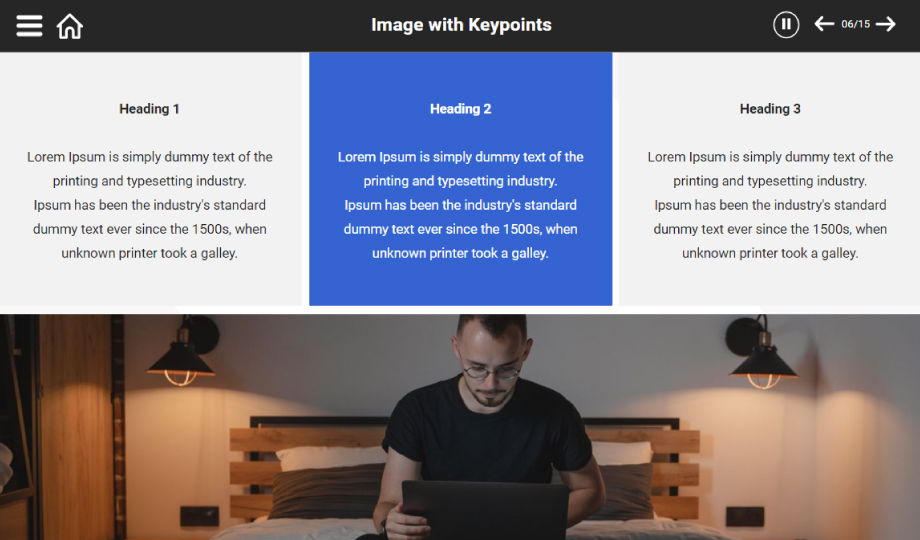Open the hamburger menu
920x540 pixels.
coord(29,26)
